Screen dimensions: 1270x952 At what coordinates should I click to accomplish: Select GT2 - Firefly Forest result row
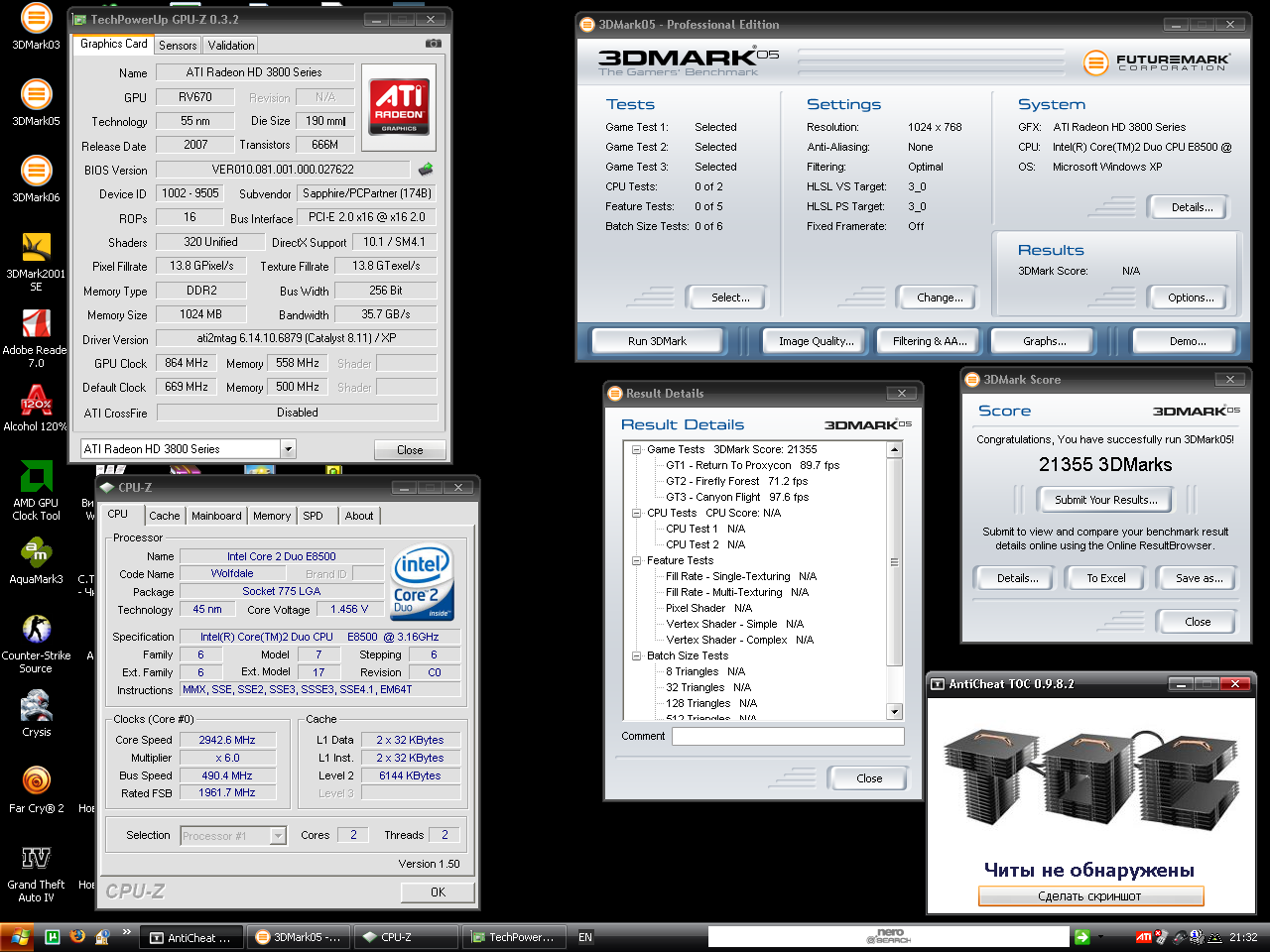point(736,481)
